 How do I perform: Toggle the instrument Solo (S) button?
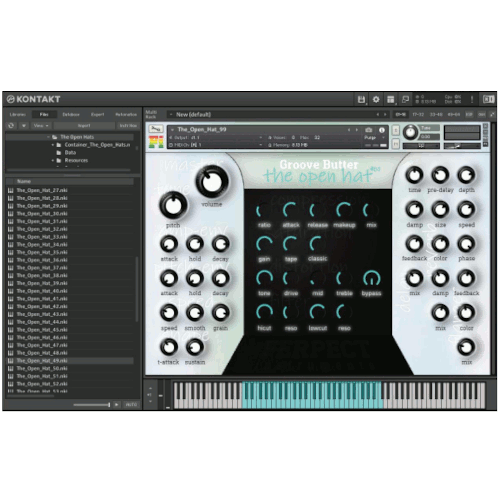[396, 130]
